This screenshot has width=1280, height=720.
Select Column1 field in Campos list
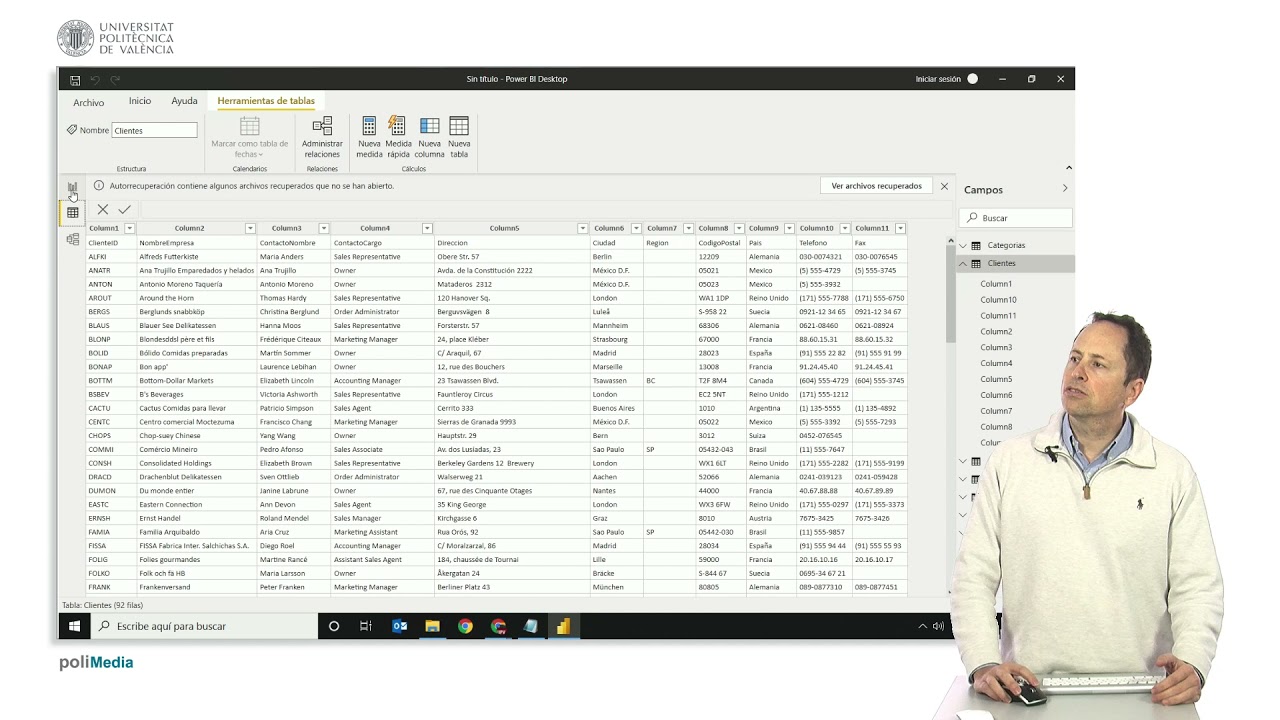pos(996,284)
